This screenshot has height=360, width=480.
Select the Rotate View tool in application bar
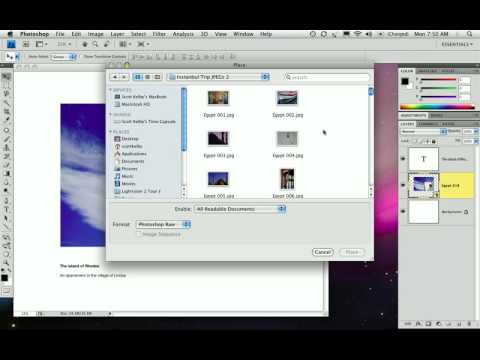coord(107,44)
